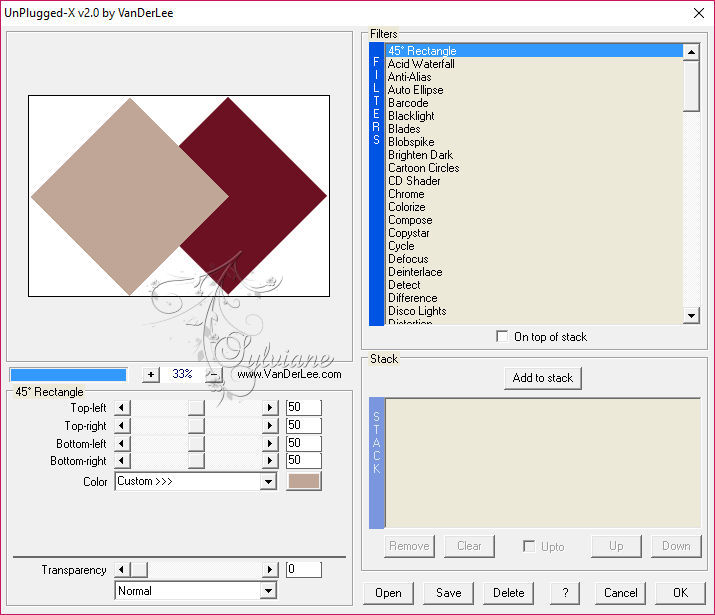Select Blacklight filter

click(x=534, y=116)
